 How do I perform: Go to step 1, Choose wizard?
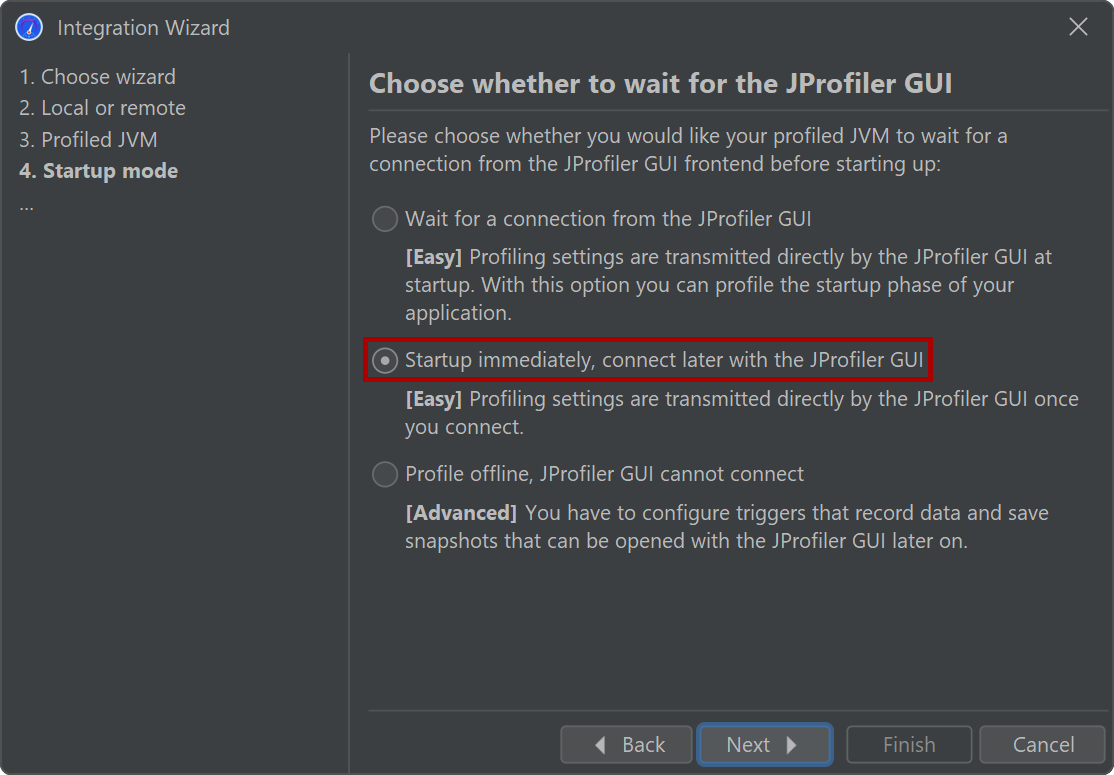97,77
